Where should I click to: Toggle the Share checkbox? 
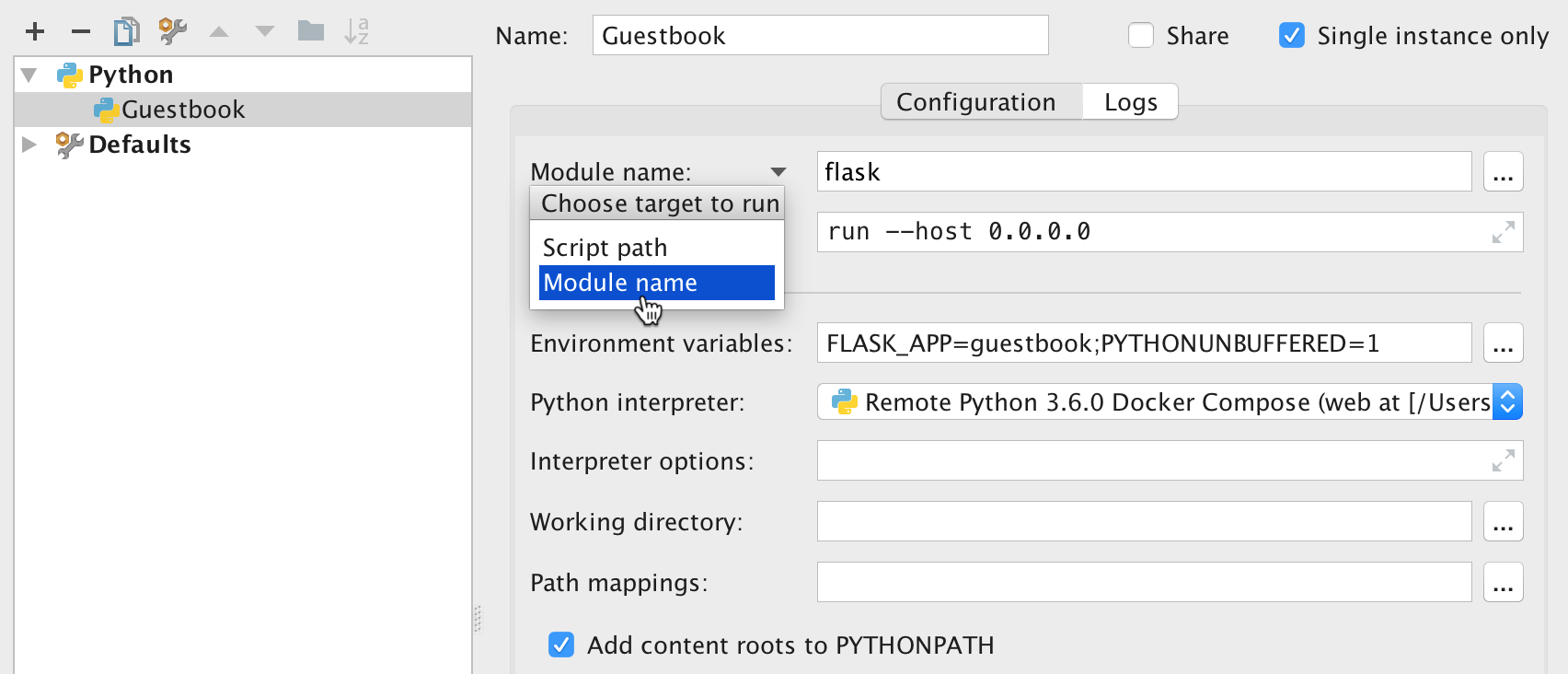tap(1141, 36)
